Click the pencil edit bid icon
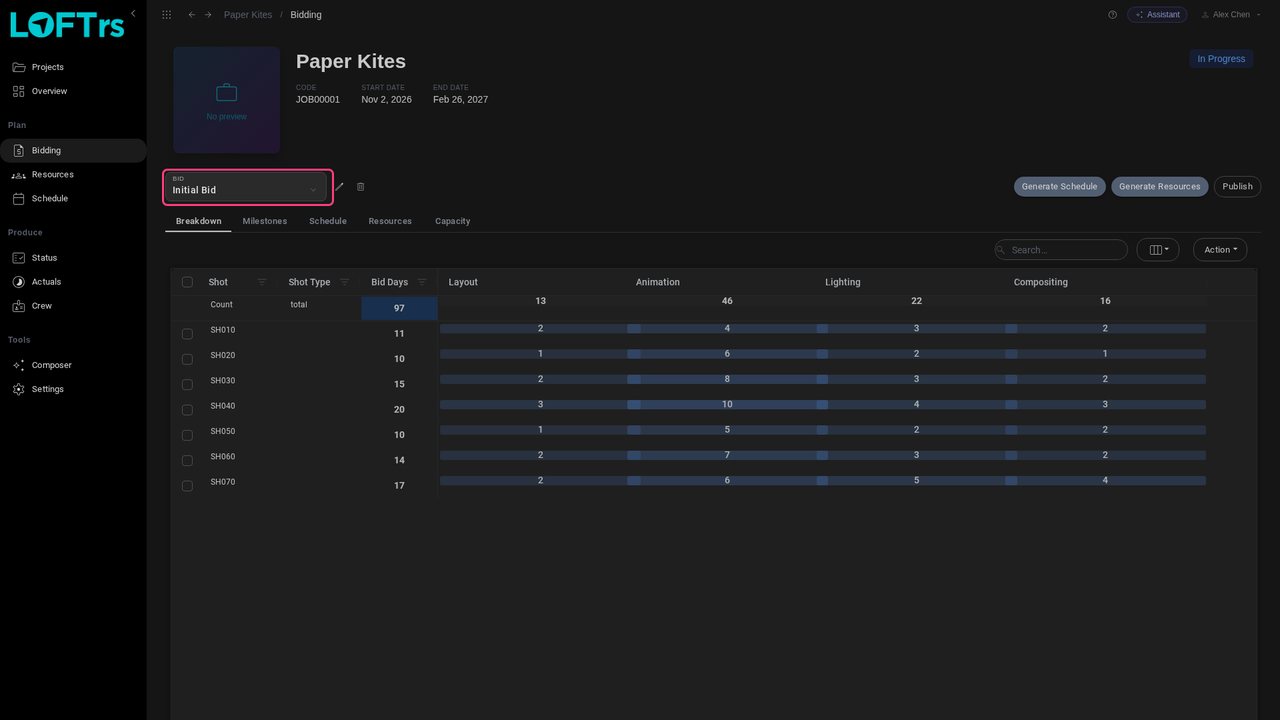The width and height of the screenshot is (1280, 720). tap(339, 187)
